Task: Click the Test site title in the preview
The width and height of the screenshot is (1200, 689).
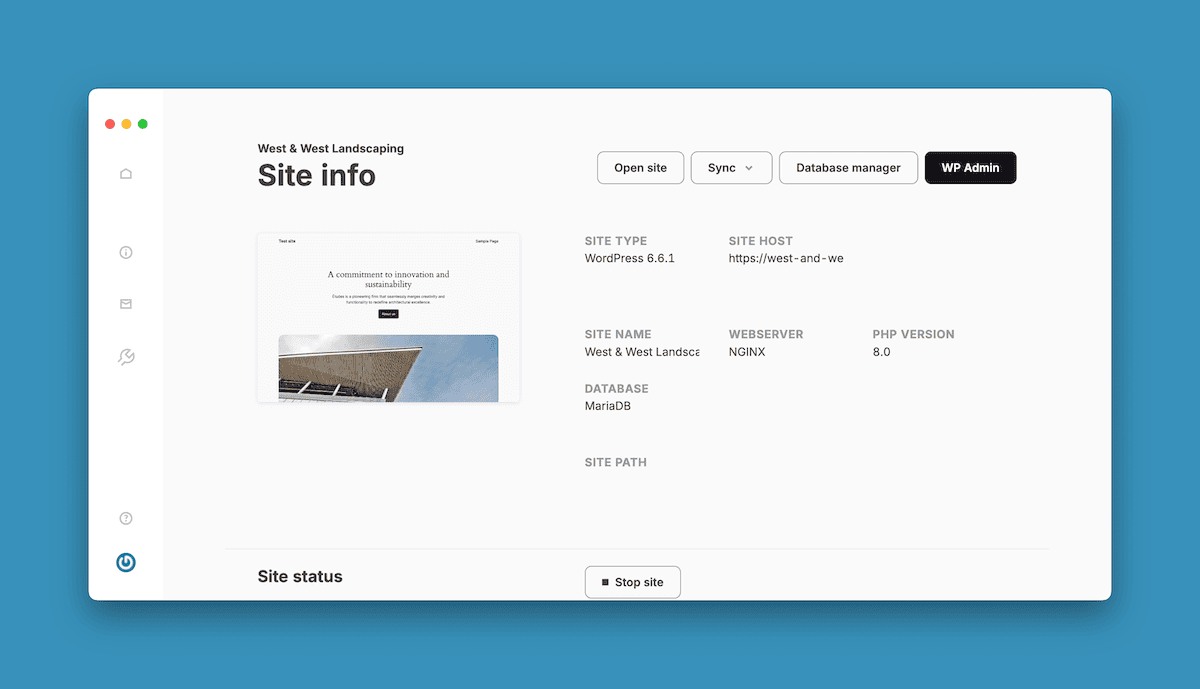Action: [x=287, y=241]
